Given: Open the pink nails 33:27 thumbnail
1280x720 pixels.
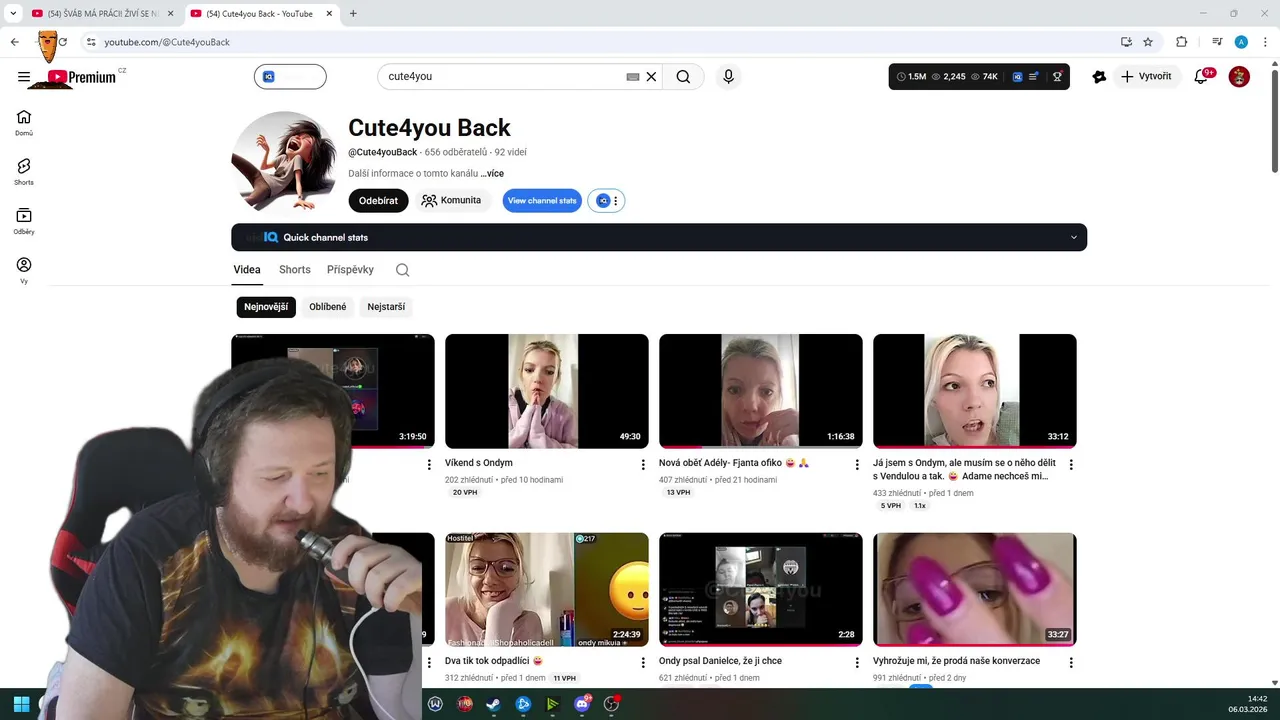Looking at the screenshot, I should pyautogui.click(x=975, y=590).
